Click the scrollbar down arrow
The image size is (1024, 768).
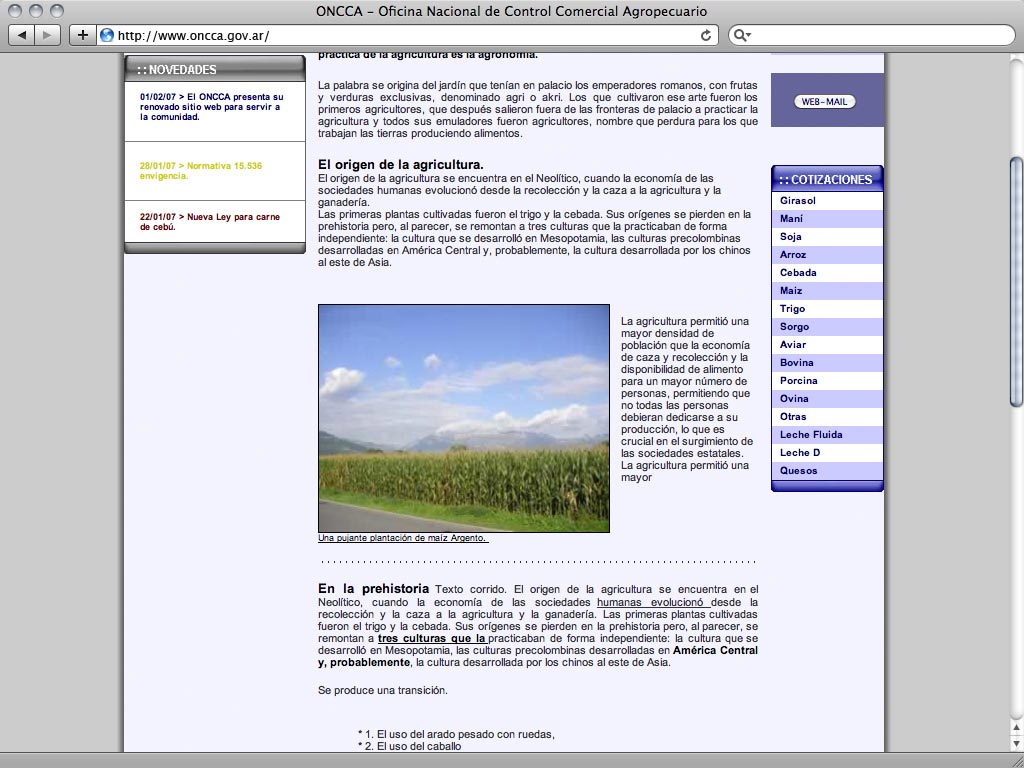(x=1016, y=743)
